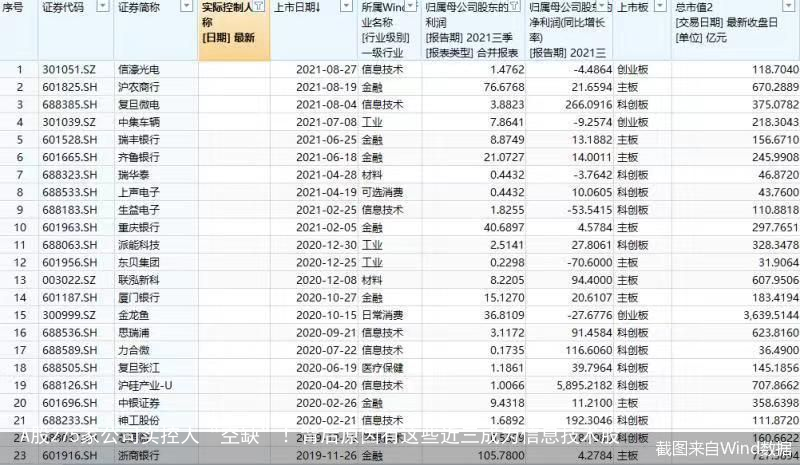Click stock code 688385.SH
This screenshot has width=800, height=465.
click(x=69, y=105)
